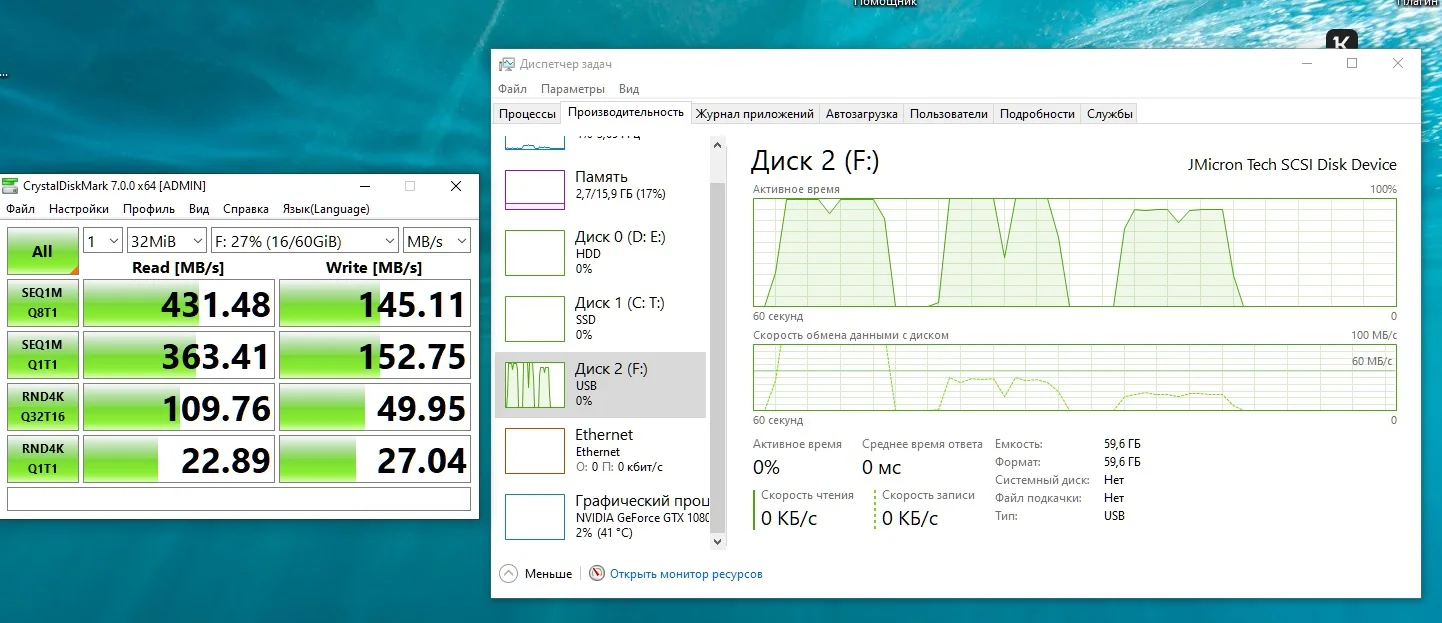Maximize the Task Manager window
The image size is (1442, 623).
tap(1352, 63)
